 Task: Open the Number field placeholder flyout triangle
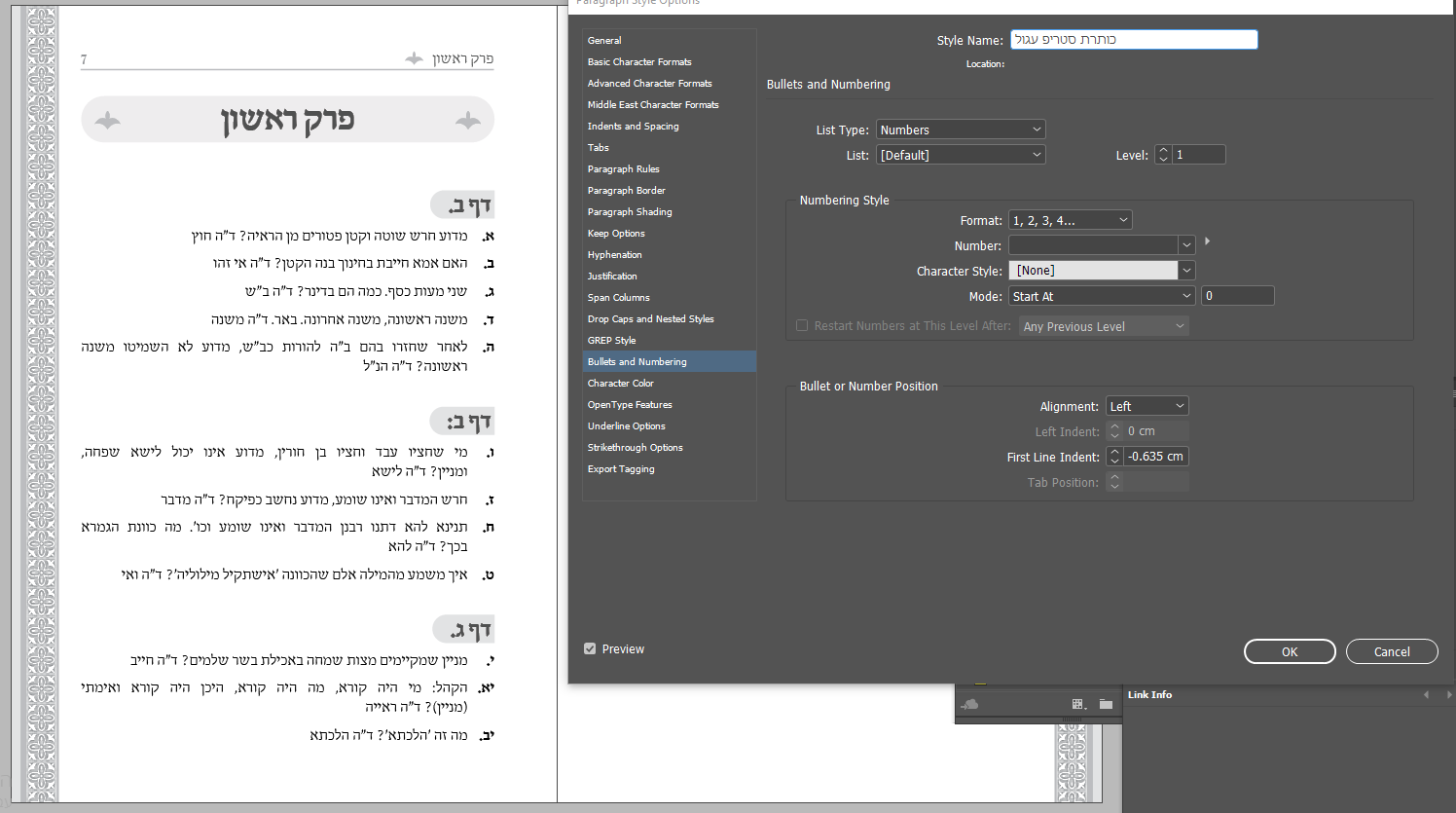pos(1208,241)
